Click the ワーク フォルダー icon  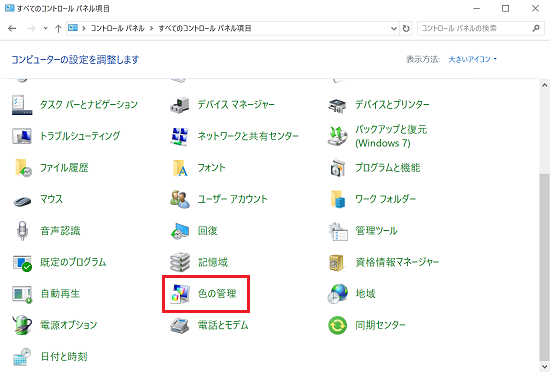tap(337, 199)
